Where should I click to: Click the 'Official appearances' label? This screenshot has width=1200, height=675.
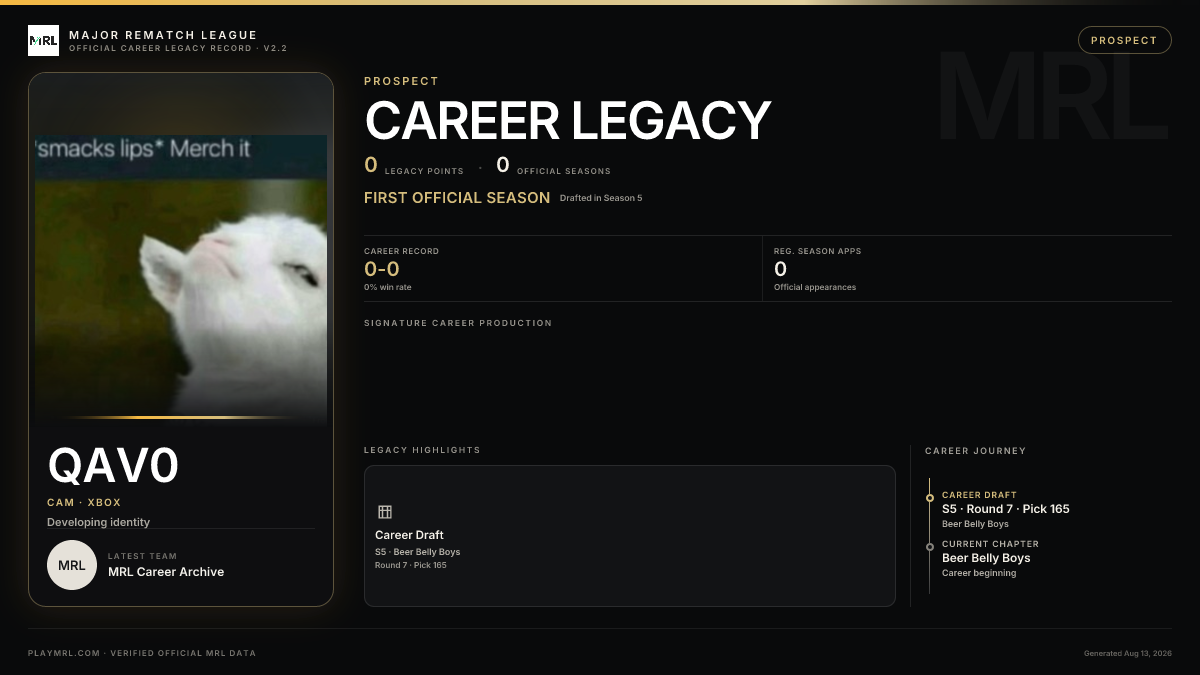tap(815, 287)
